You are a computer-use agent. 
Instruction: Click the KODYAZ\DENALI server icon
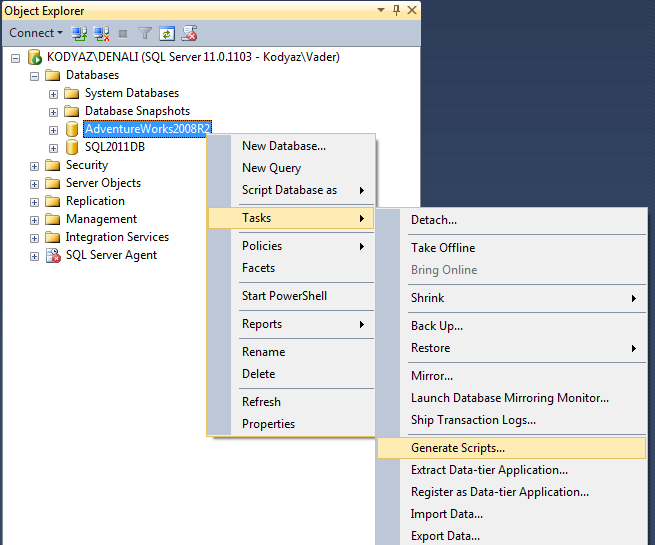pyautogui.click(x=35, y=57)
